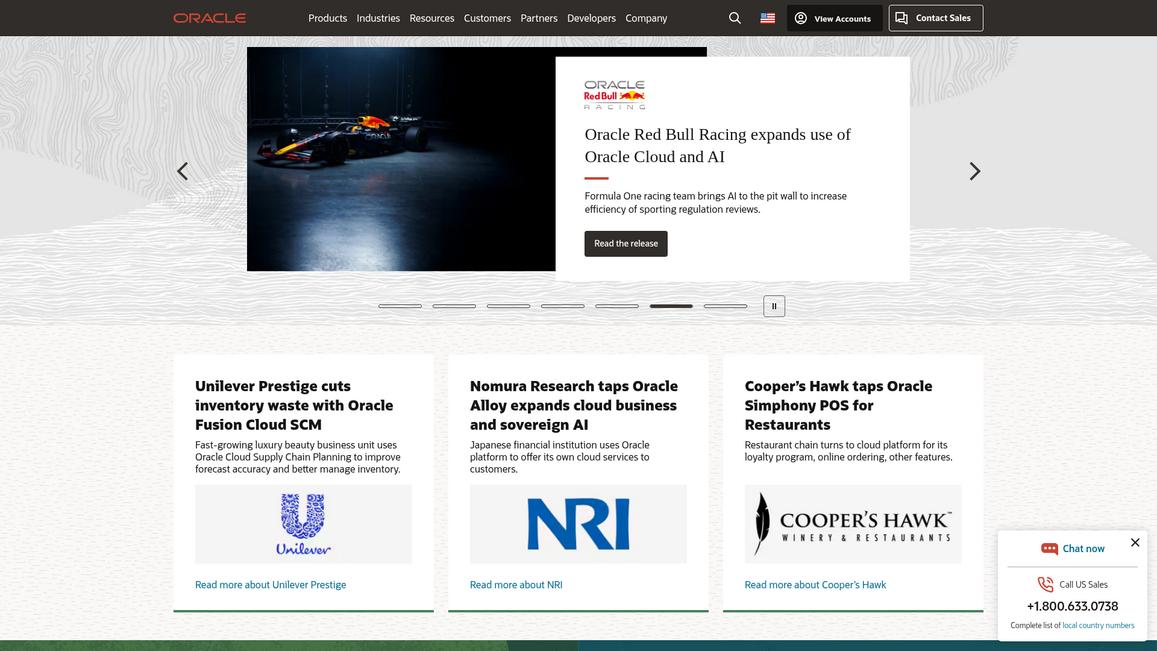Click Cooper's Hawk taps Simphony POS headline
The image size is (1157, 651).
(838, 405)
